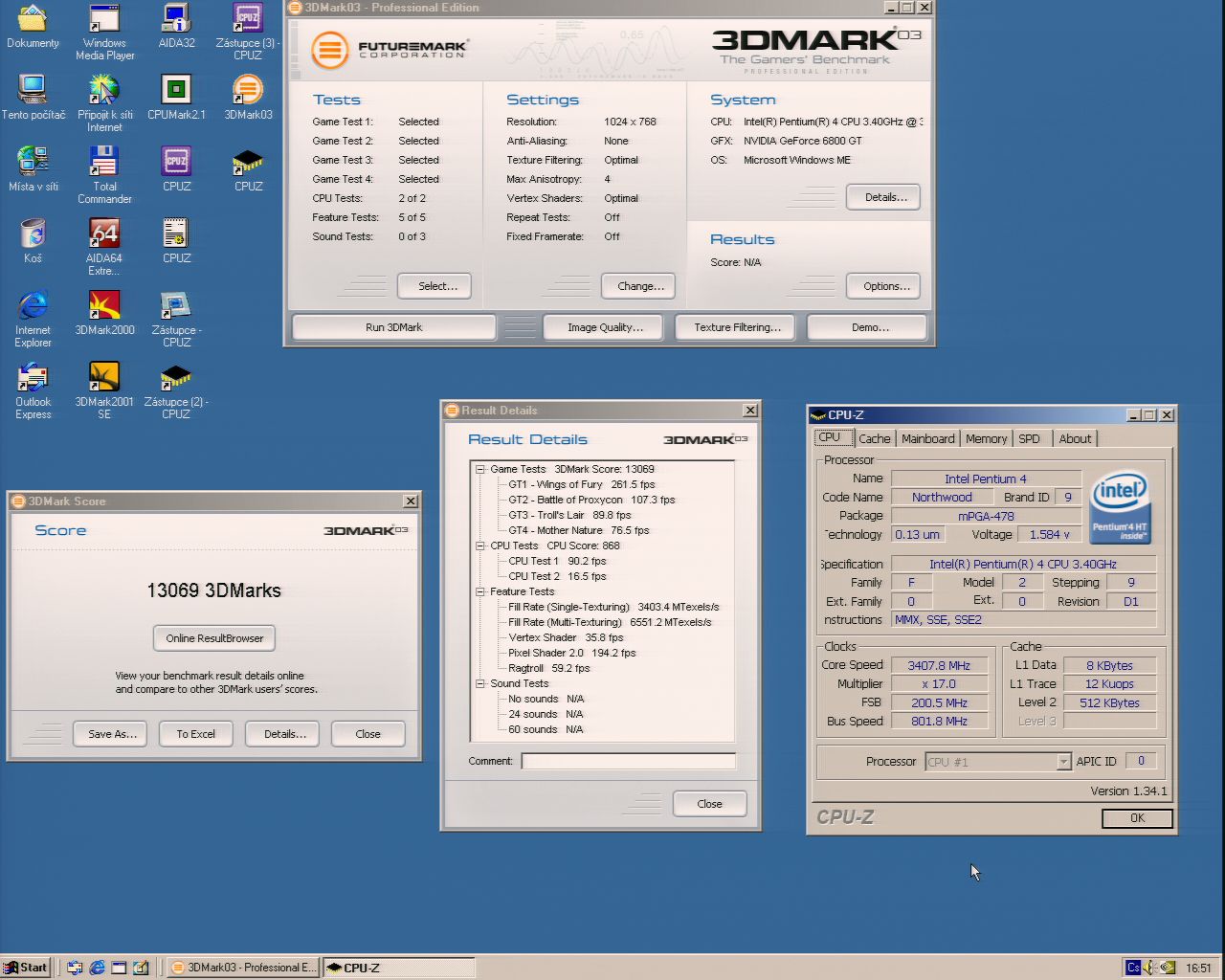1225x980 pixels.
Task: Click OK in the CPU-Z window
Action: point(1137,818)
